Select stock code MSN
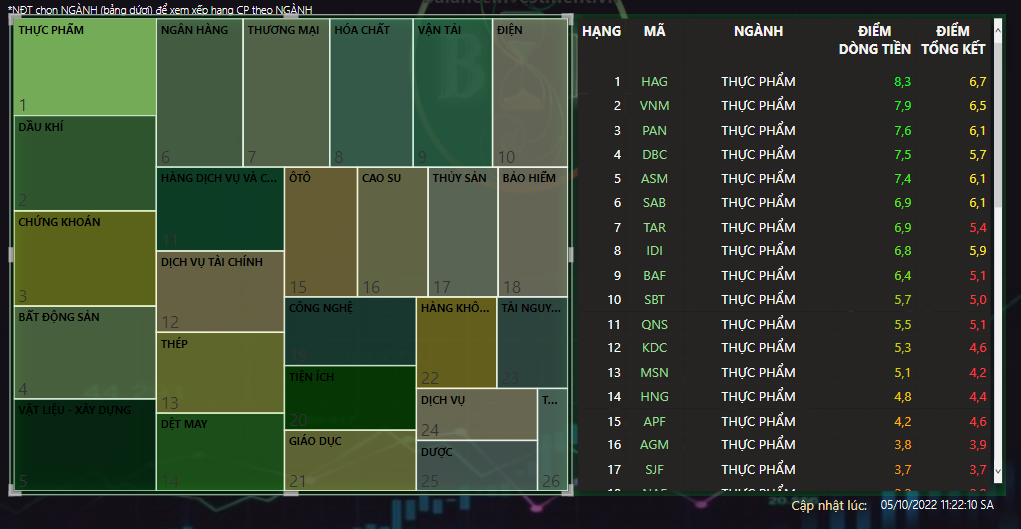This screenshot has height=529, width=1021. pyautogui.click(x=654, y=373)
